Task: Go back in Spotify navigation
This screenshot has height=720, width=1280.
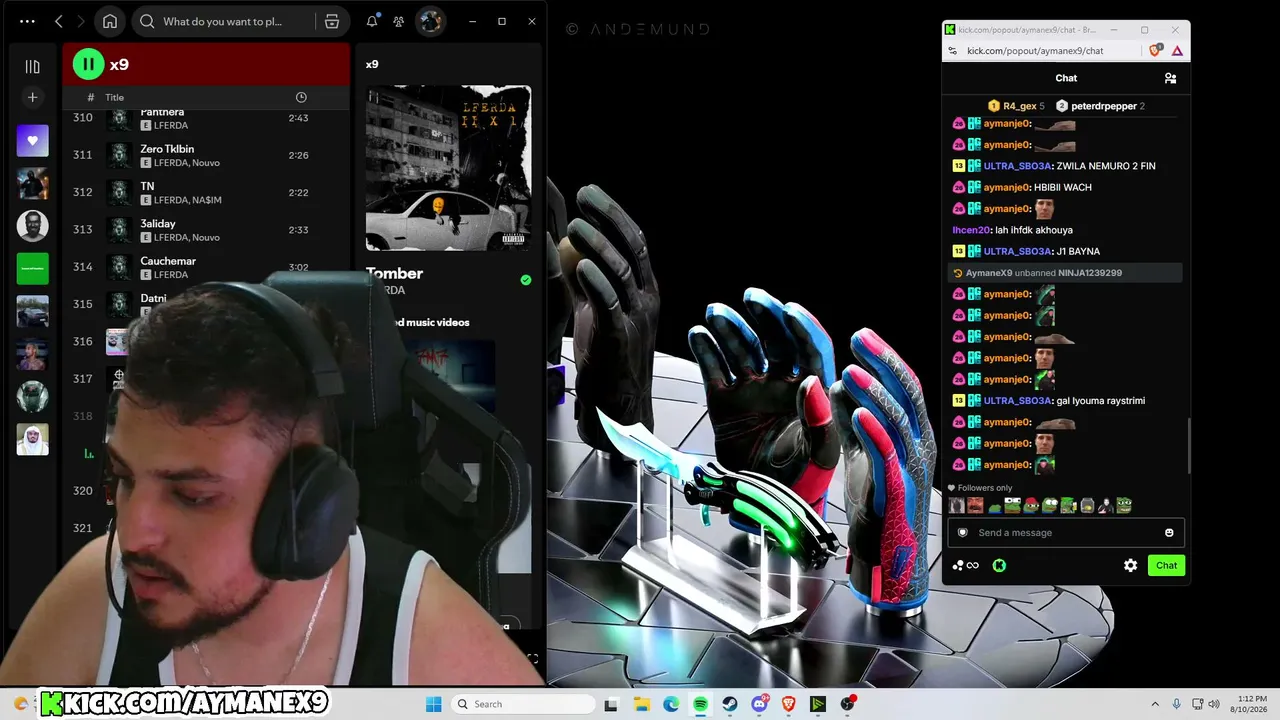Action: [x=59, y=21]
